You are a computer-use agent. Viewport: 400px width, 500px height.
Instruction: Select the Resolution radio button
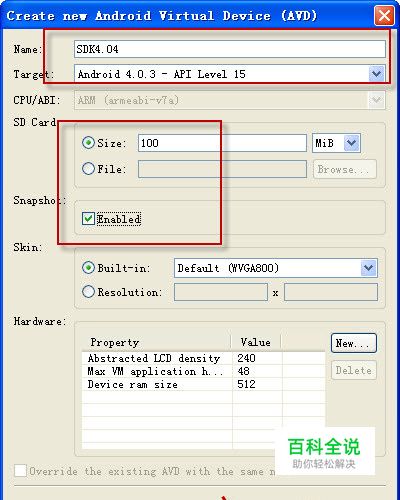(x=88, y=292)
